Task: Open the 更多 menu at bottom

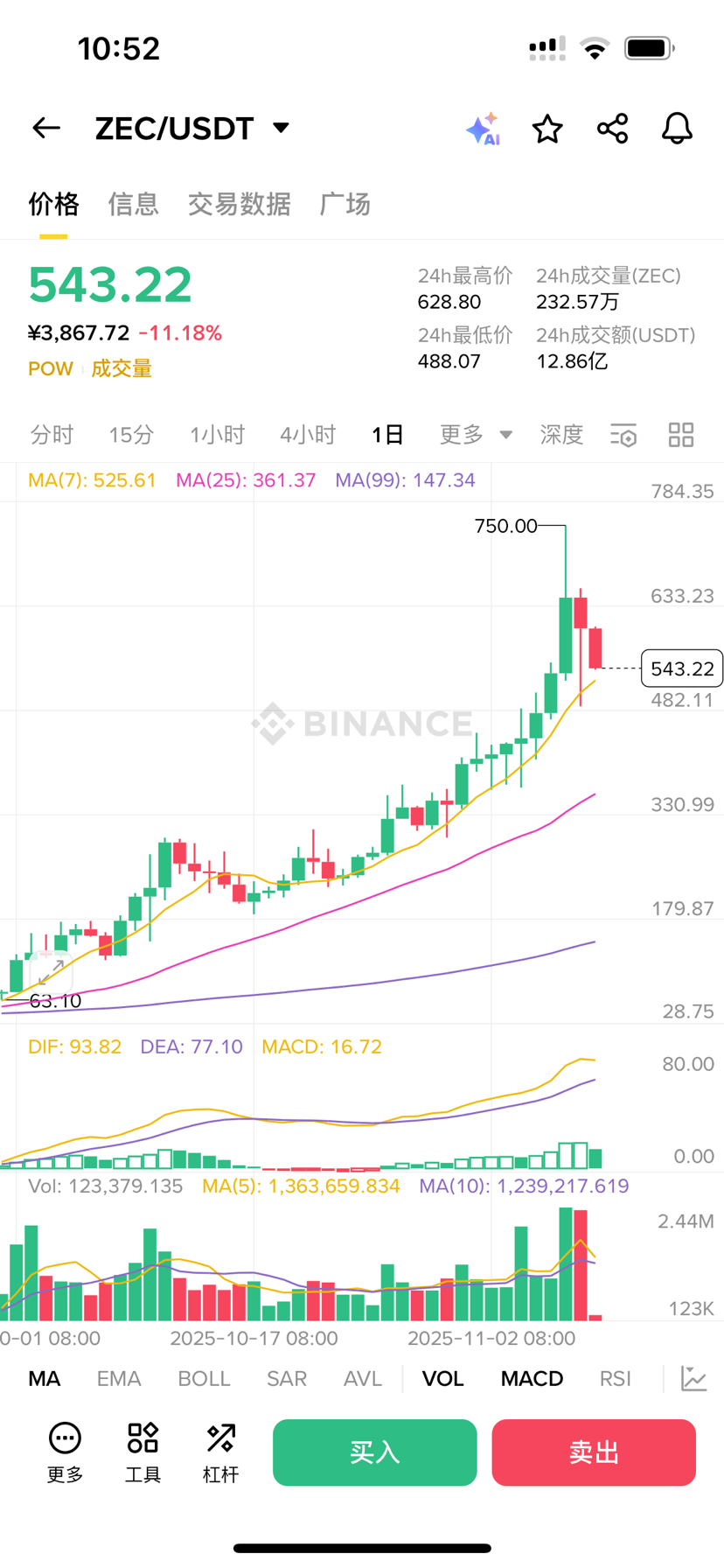Action: (x=65, y=1452)
